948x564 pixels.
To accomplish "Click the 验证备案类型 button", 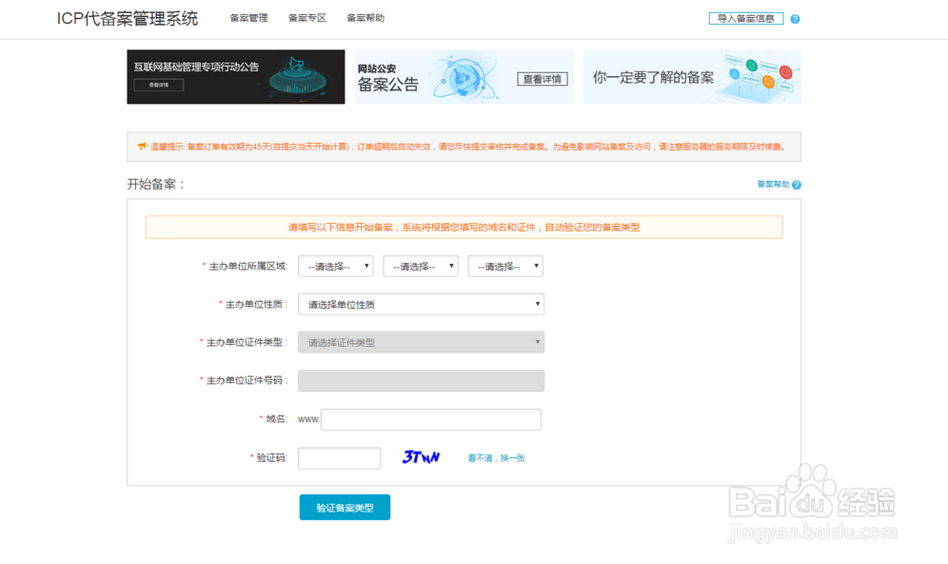I will pyautogui.click(x=345, y=507).
